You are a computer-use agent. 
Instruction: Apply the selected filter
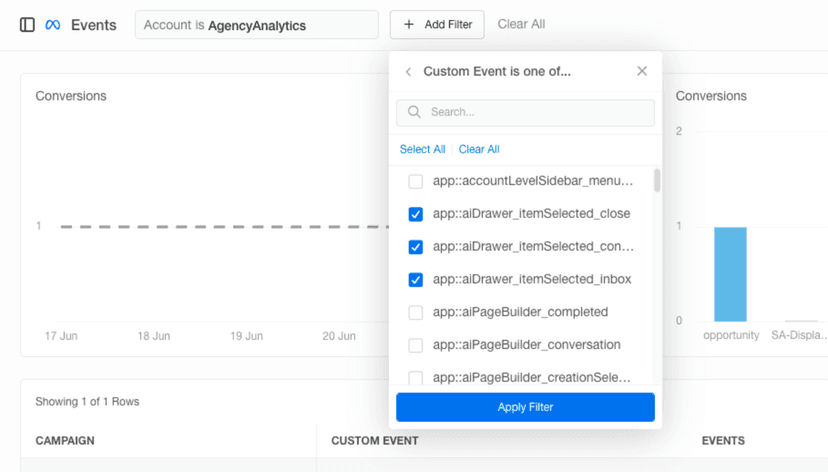coord(525,407)
